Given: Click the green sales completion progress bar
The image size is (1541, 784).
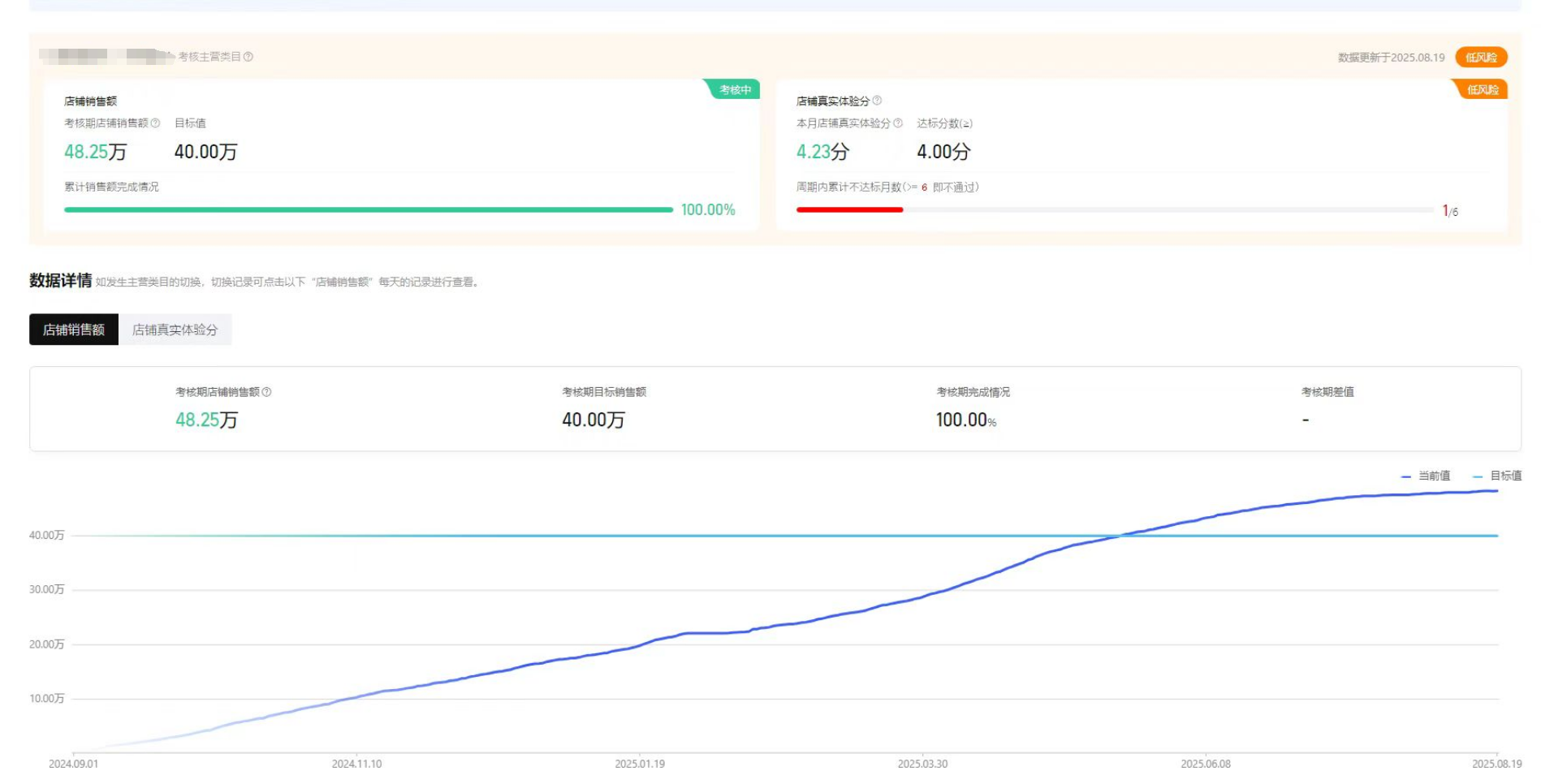Looking at the screenshot, I should point(368,210).
